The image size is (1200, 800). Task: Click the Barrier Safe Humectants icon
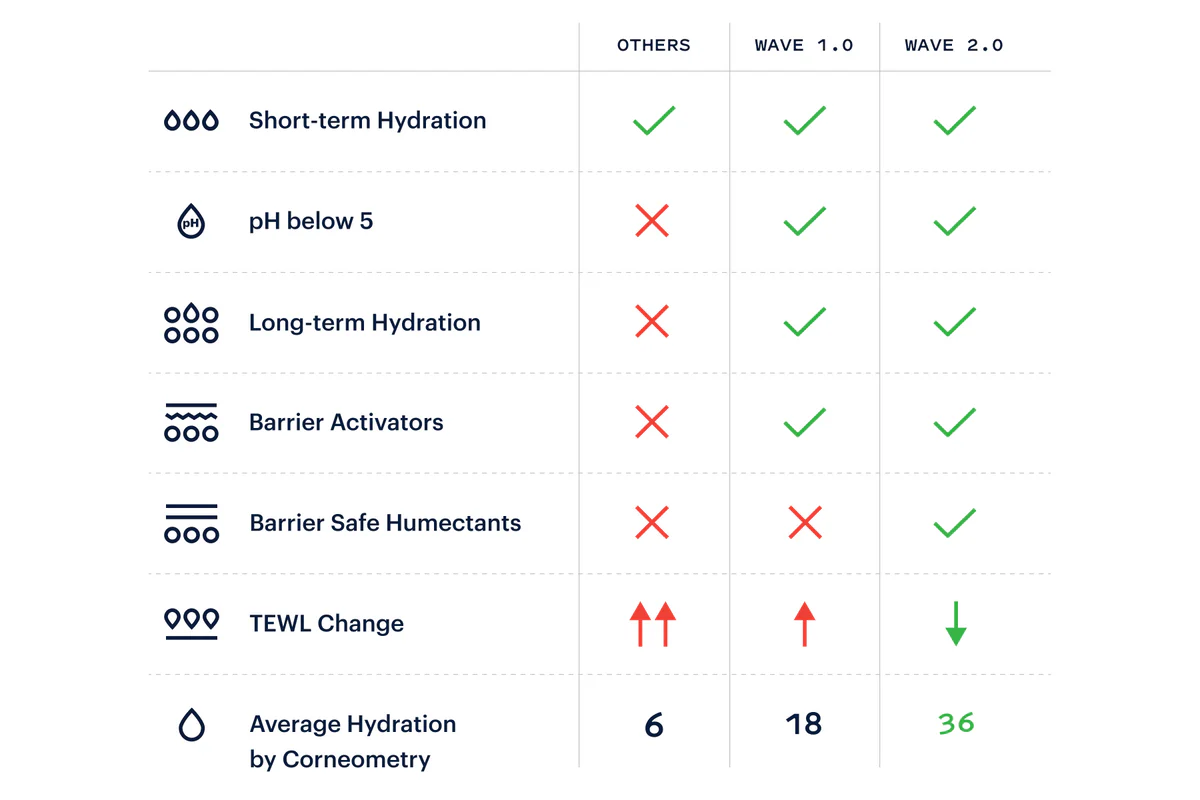click(191, 523)
